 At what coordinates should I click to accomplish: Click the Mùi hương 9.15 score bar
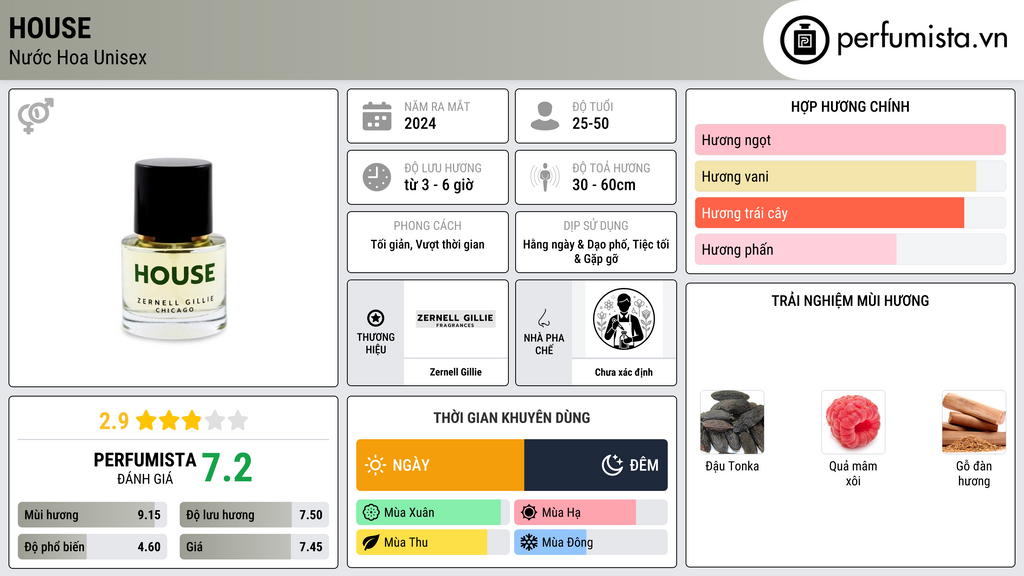click(x=92, y=515)
